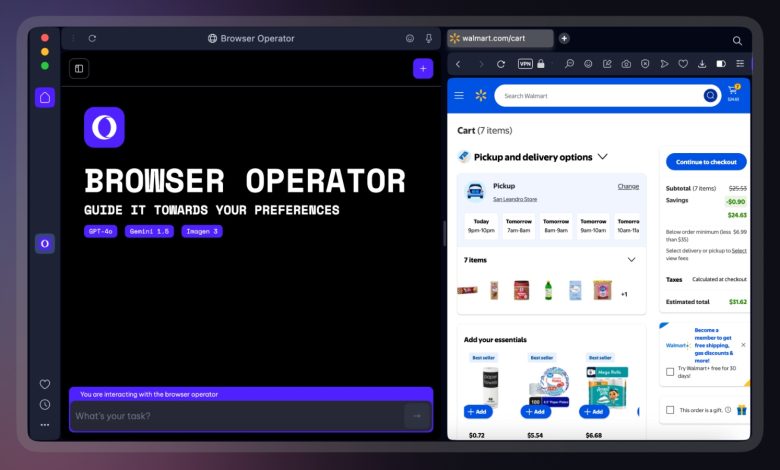Select the Tomorrow 9am-10am pickup slot
This screenshot has height=470, width=780.
(x=593, y=226)
